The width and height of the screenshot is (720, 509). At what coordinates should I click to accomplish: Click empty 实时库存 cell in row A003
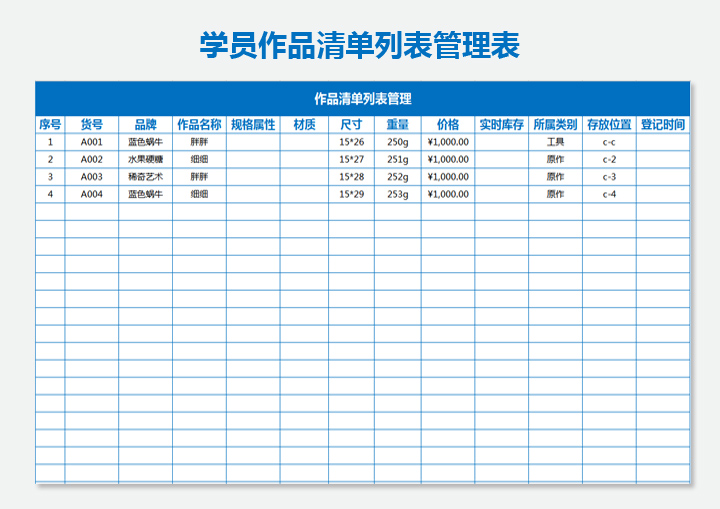(x=501, y=177)
